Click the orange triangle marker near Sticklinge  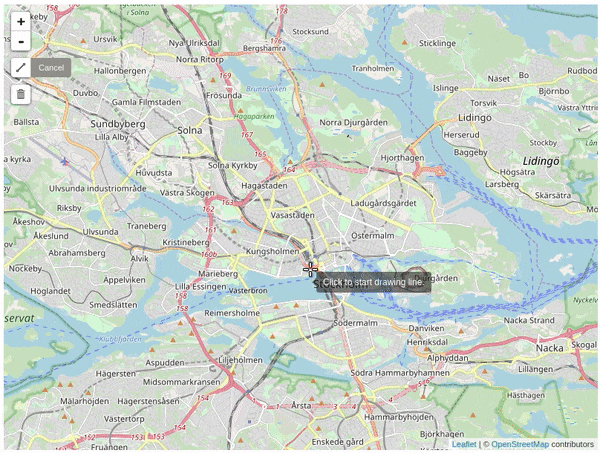(x=405, y=42)
